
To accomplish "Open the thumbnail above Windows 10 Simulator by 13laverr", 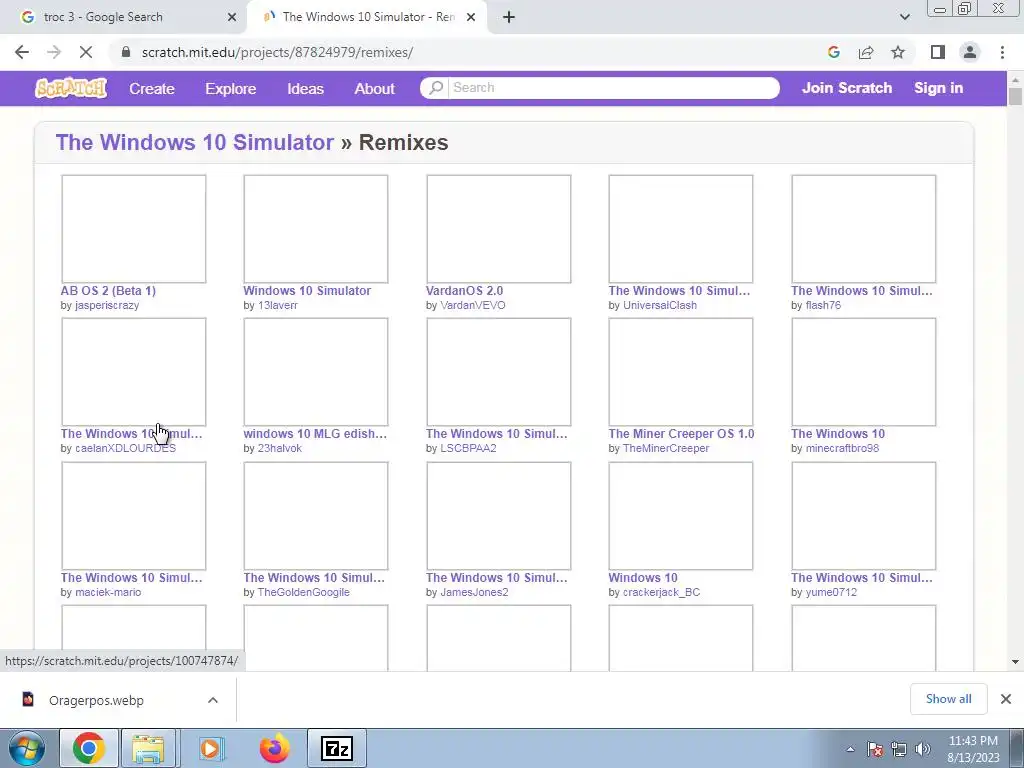I will point(316,229).
